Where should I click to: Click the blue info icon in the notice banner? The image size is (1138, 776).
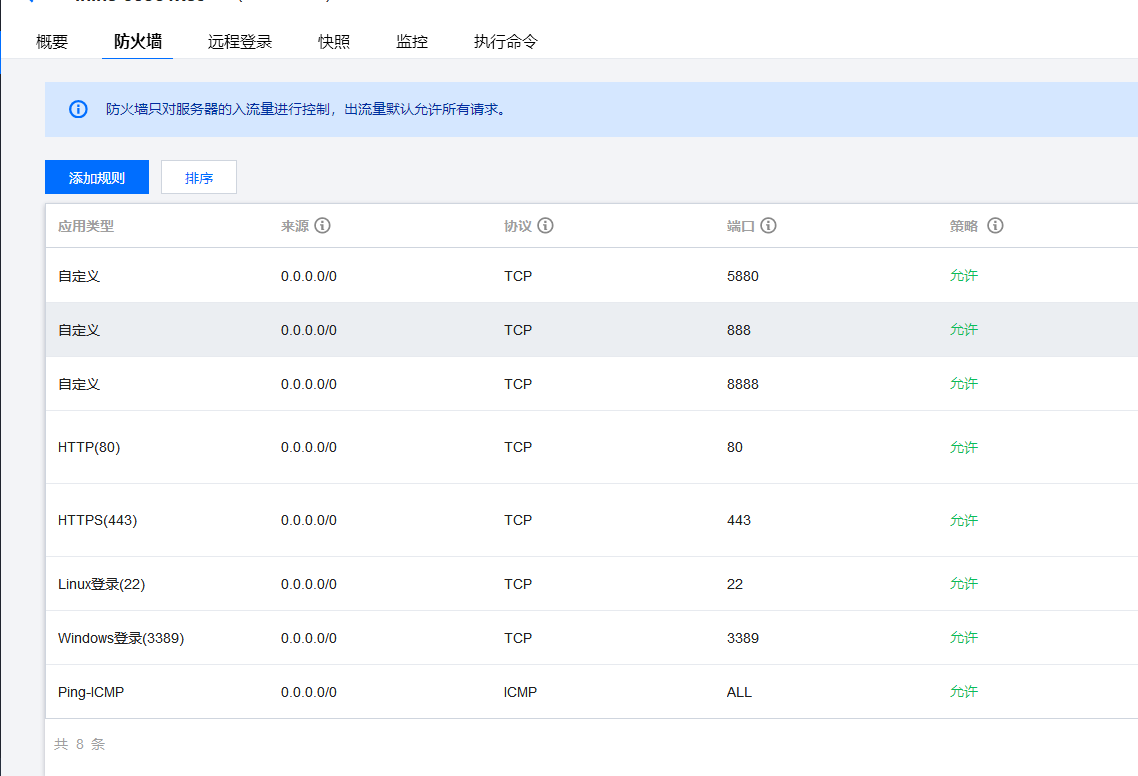click(x=78, y=110)
